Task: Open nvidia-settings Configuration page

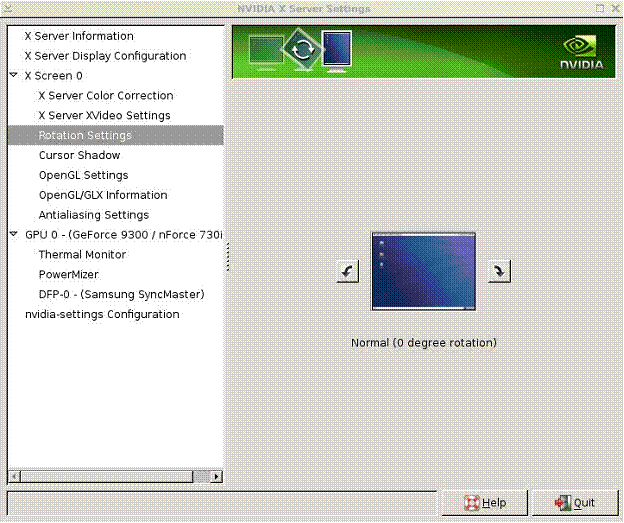Action: coord(102,314)
